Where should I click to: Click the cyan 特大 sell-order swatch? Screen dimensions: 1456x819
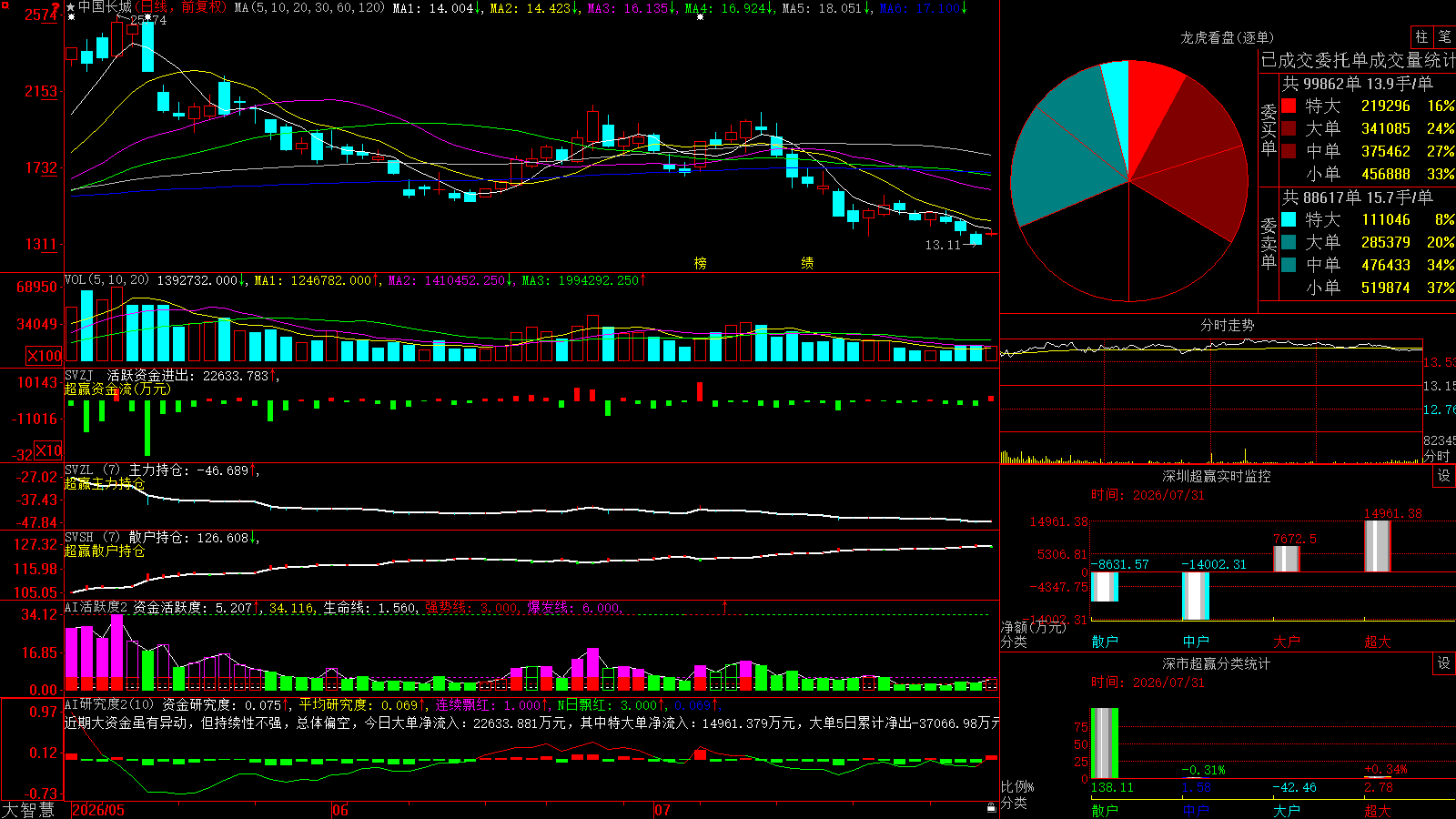point(1289,219)
